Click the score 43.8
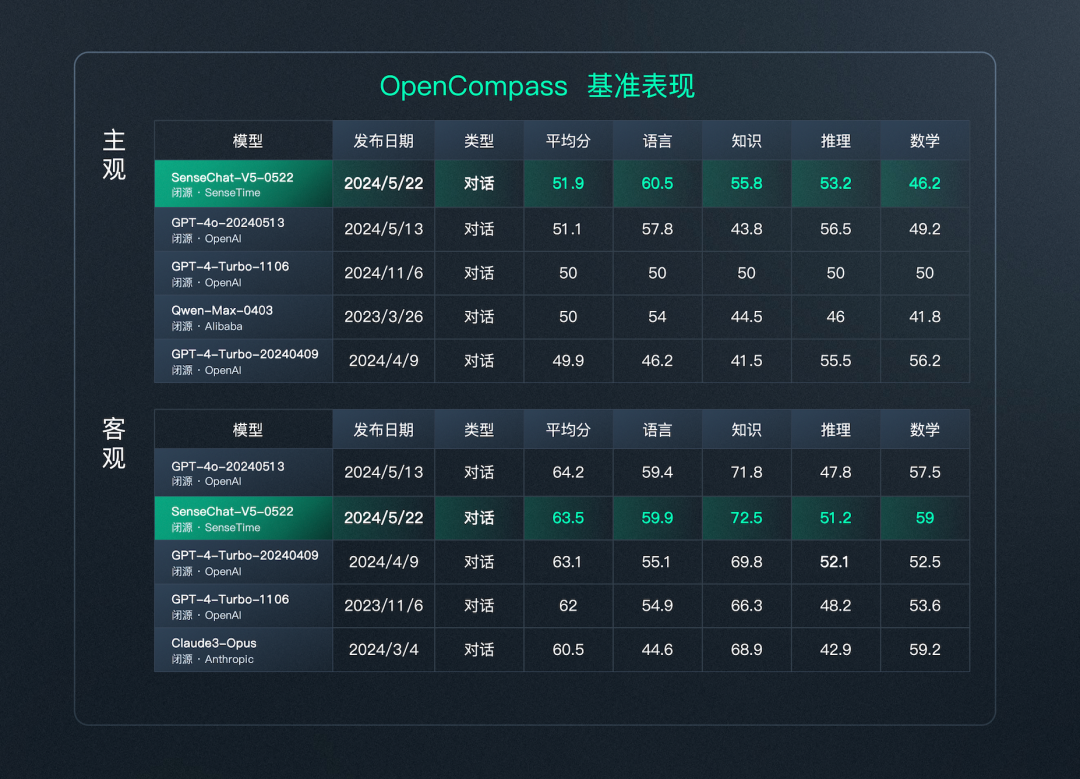 coord(747,229)
